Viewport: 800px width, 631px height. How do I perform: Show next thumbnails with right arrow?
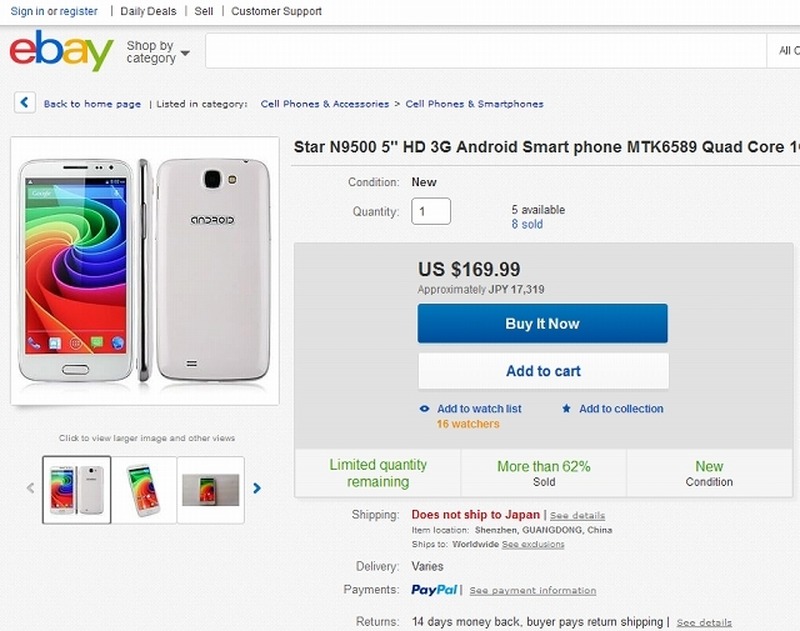coord(257,489)
